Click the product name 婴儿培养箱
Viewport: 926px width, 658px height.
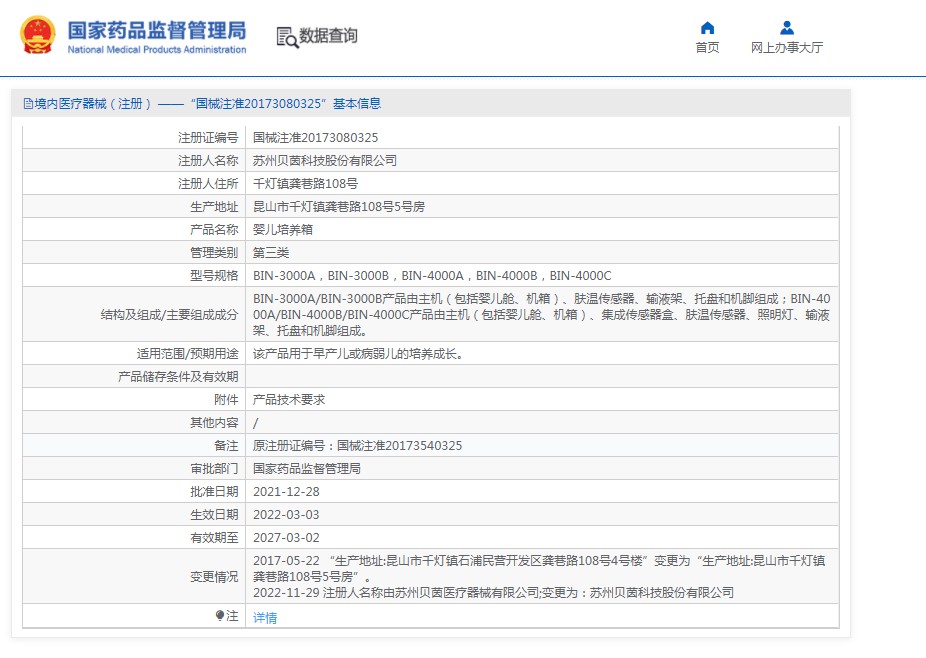pos(283,230)
